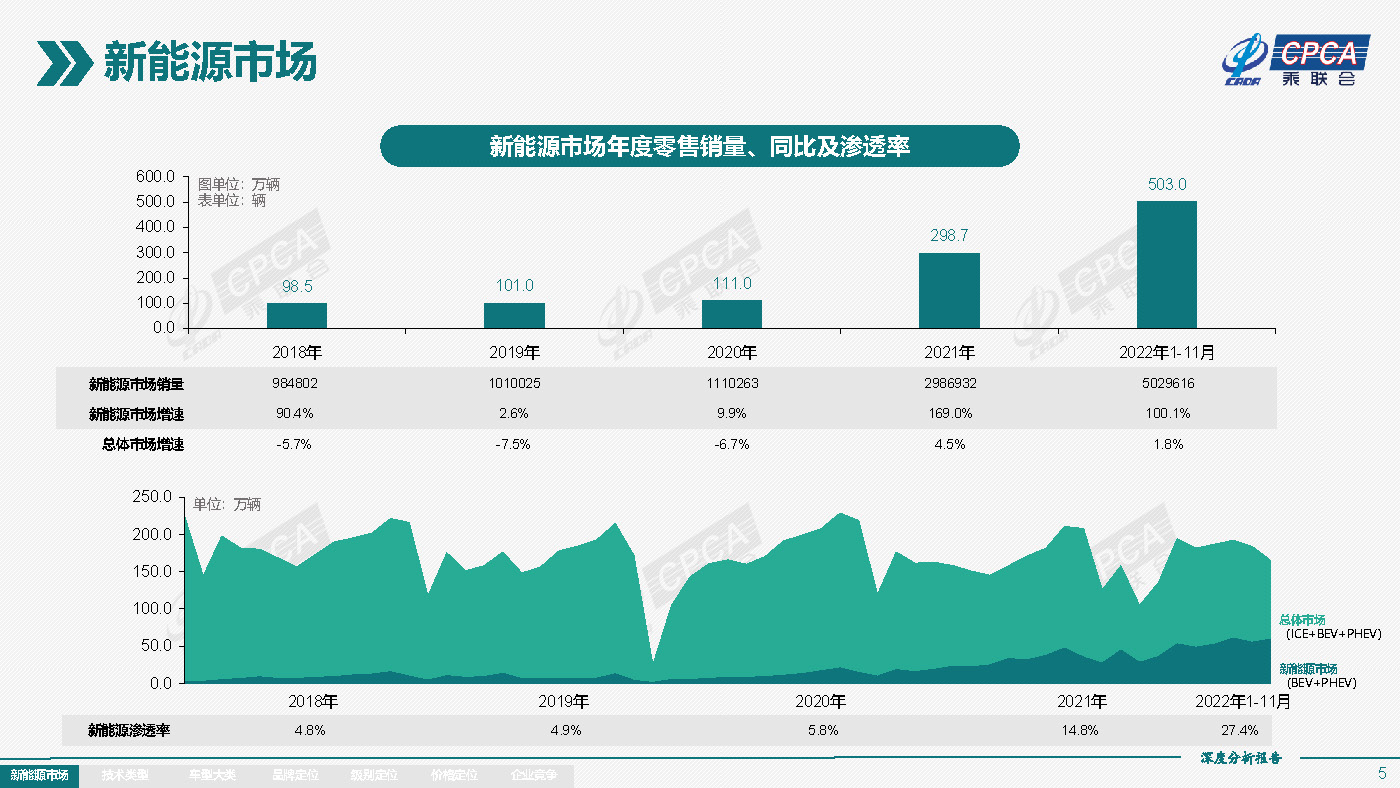Click the data label 298.7
Image resolution: width=1400 pixels, height=788 pixels.
pyautogui.click(x=949, y=236)
